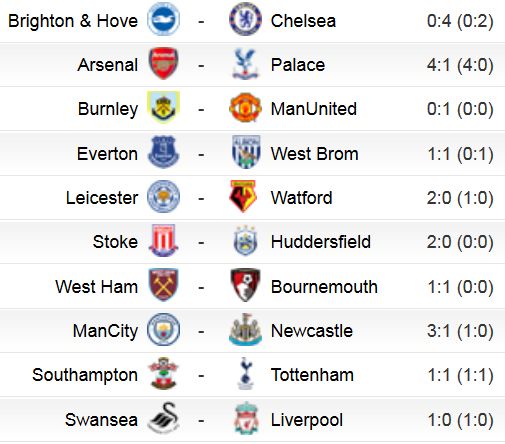The width and height of the screenshot is (505, 444).
Task: Click the Newcastle United crest
Action: (x=245, y=329)
